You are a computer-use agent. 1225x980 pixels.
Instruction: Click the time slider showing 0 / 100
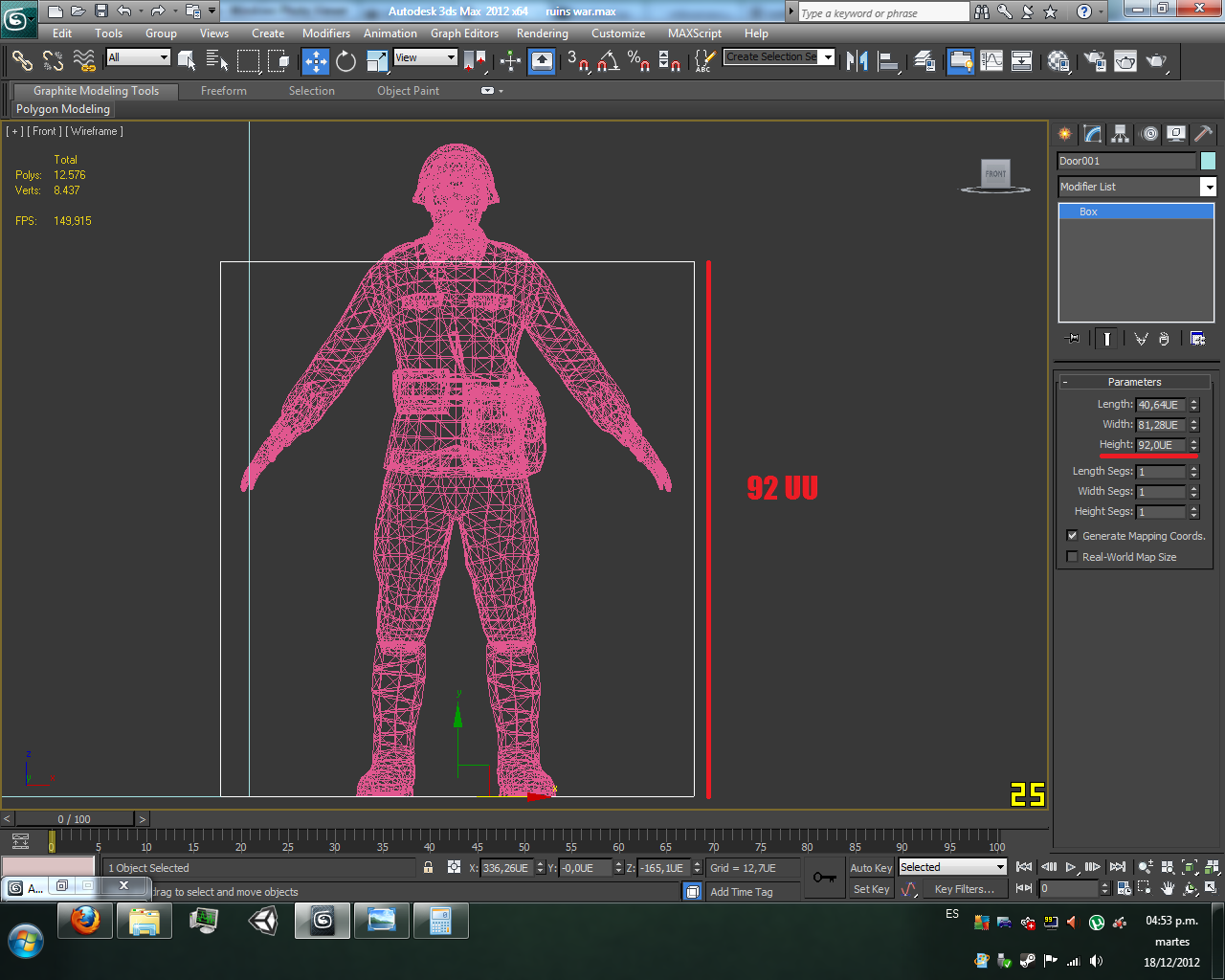pos(75,819)
